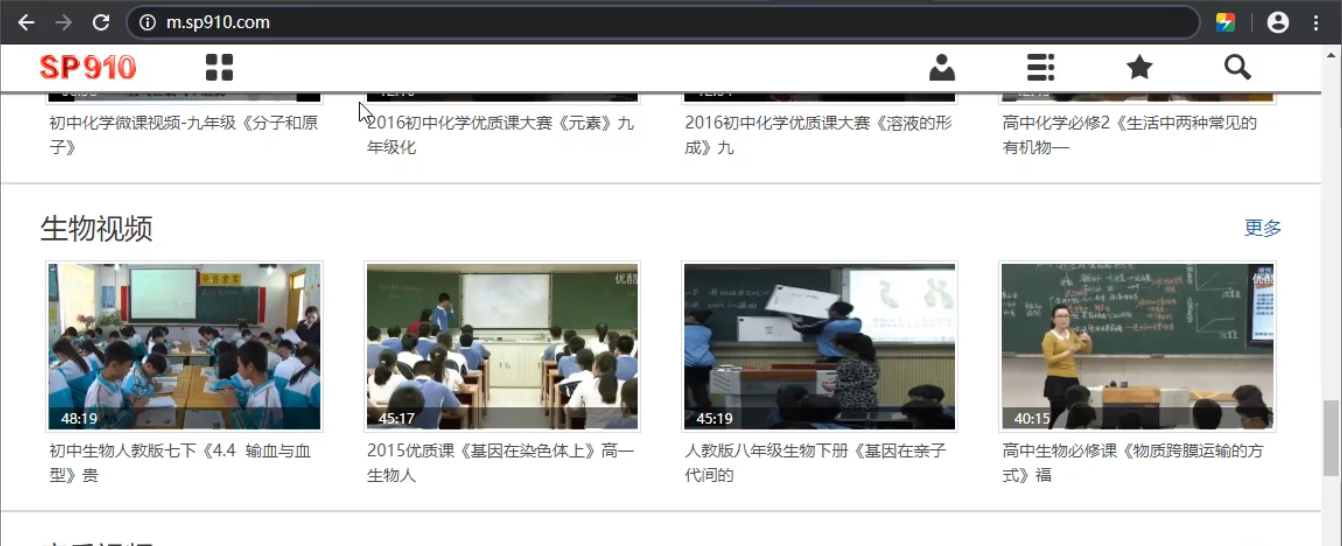Screen dimensions: 1342x546
Task: Click the vertical page scrollbar thumb
Action: coord(1331,438)
